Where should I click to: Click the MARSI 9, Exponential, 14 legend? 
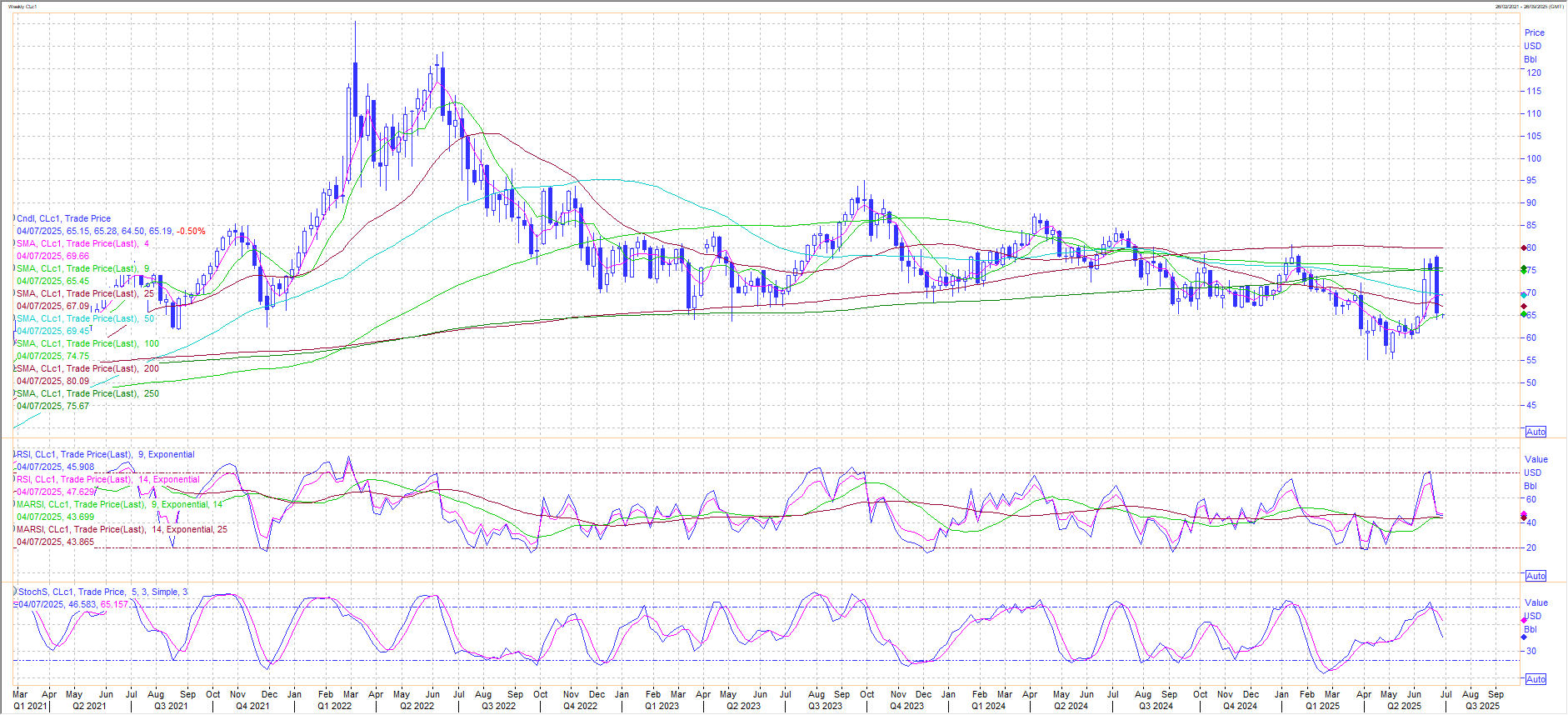pos(119,504)
